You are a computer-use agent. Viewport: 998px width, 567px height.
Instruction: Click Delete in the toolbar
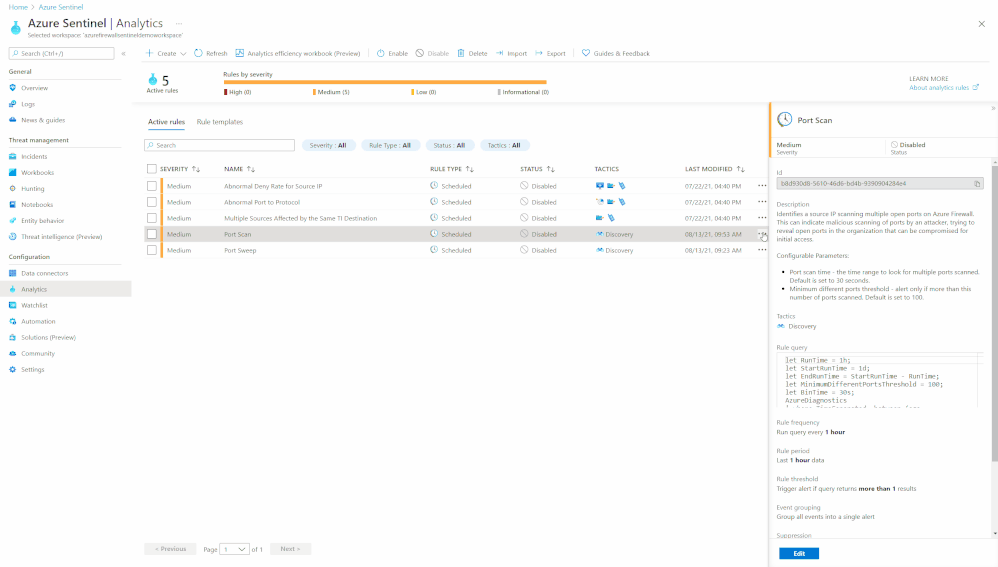tap(472, 53)
